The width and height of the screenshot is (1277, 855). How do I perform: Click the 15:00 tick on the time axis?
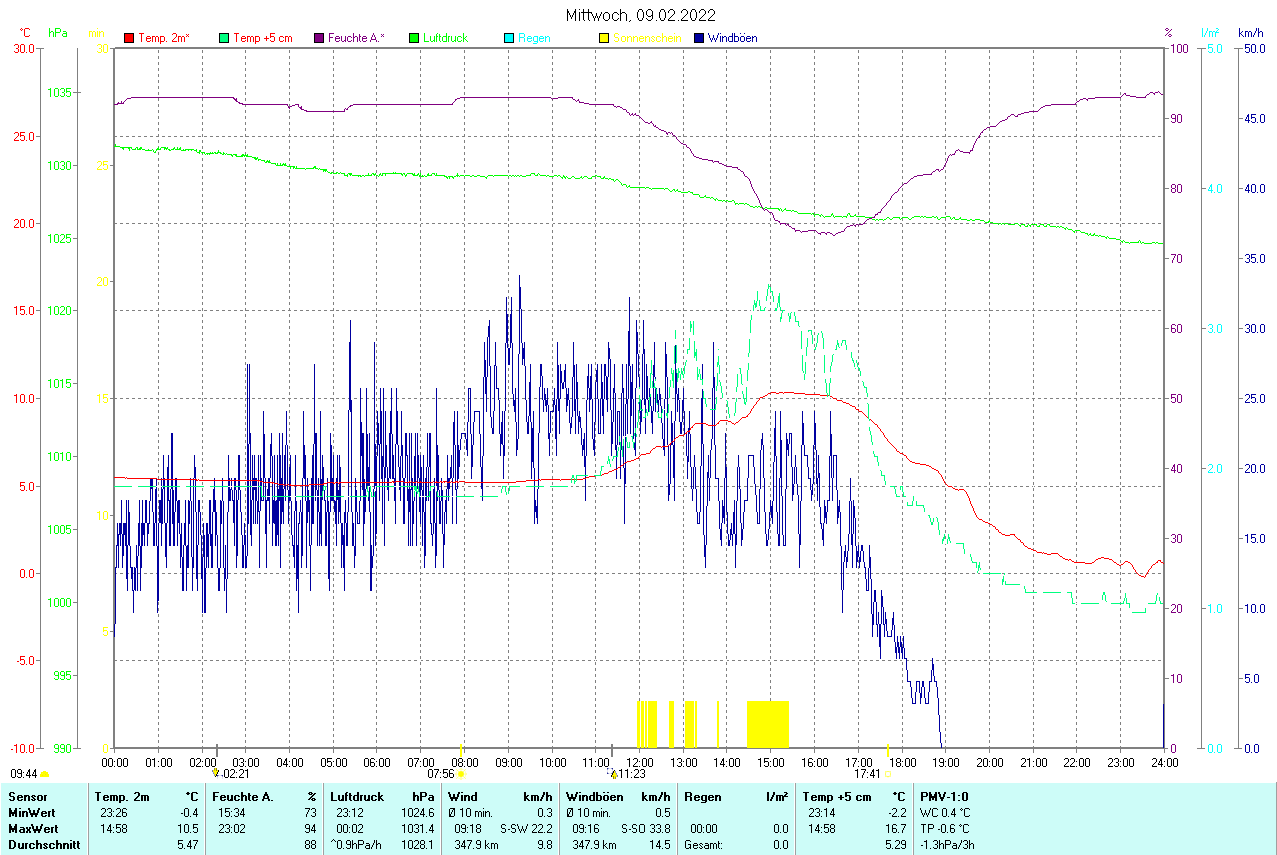click(770, 762)
